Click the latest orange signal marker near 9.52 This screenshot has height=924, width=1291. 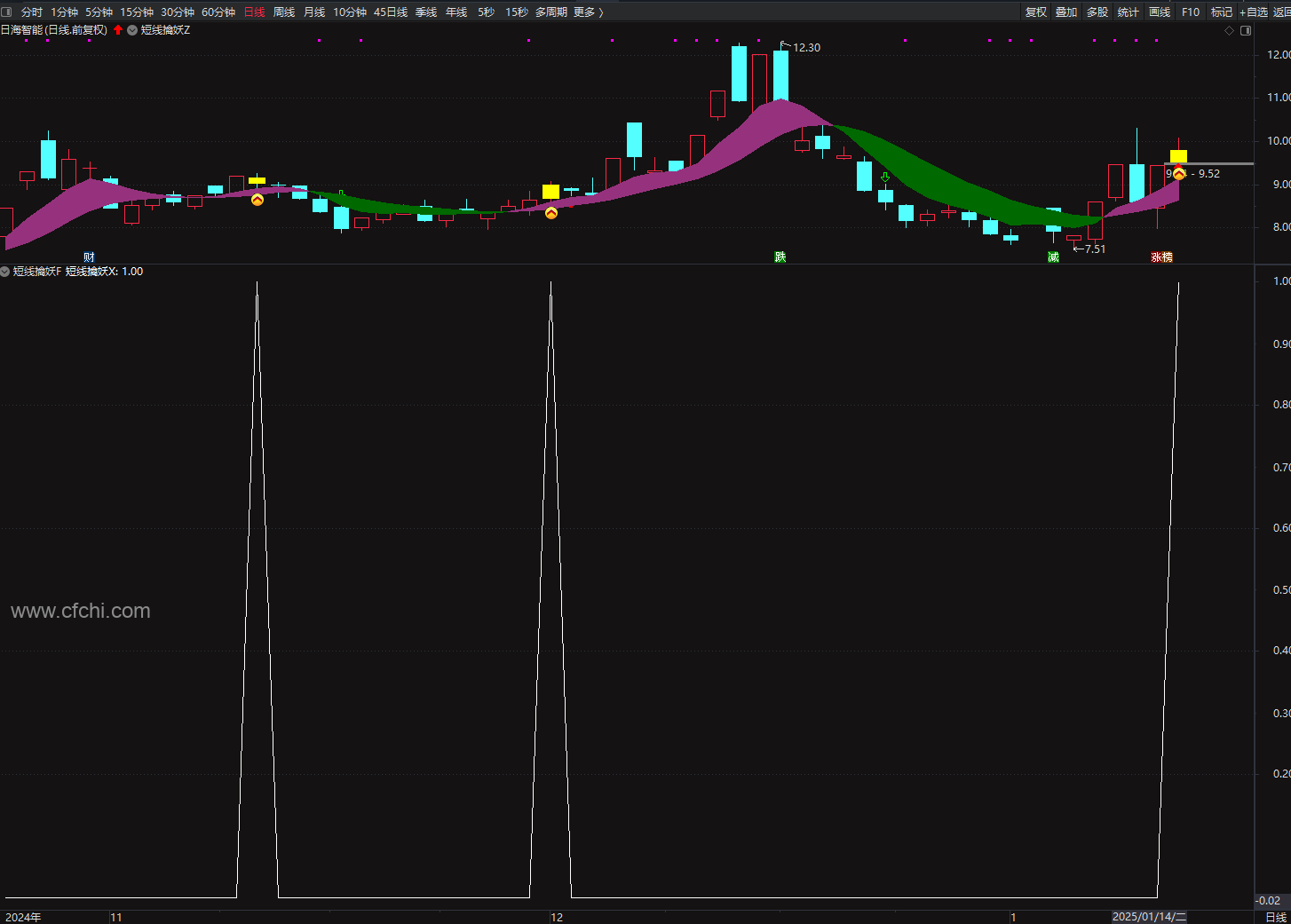[x=1179, y=174]
